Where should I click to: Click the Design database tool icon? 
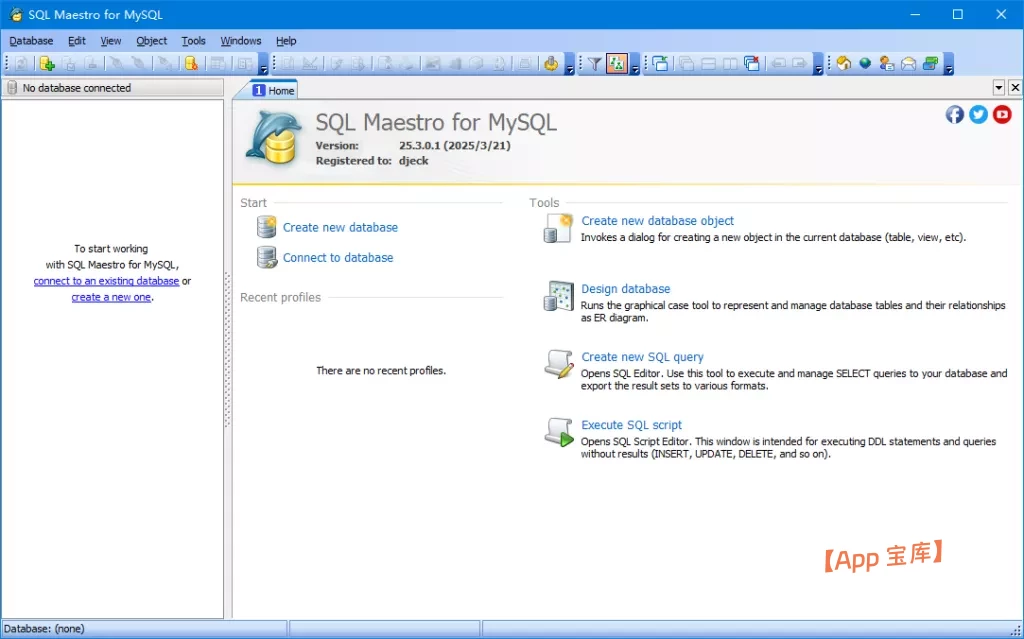[558, 297]
